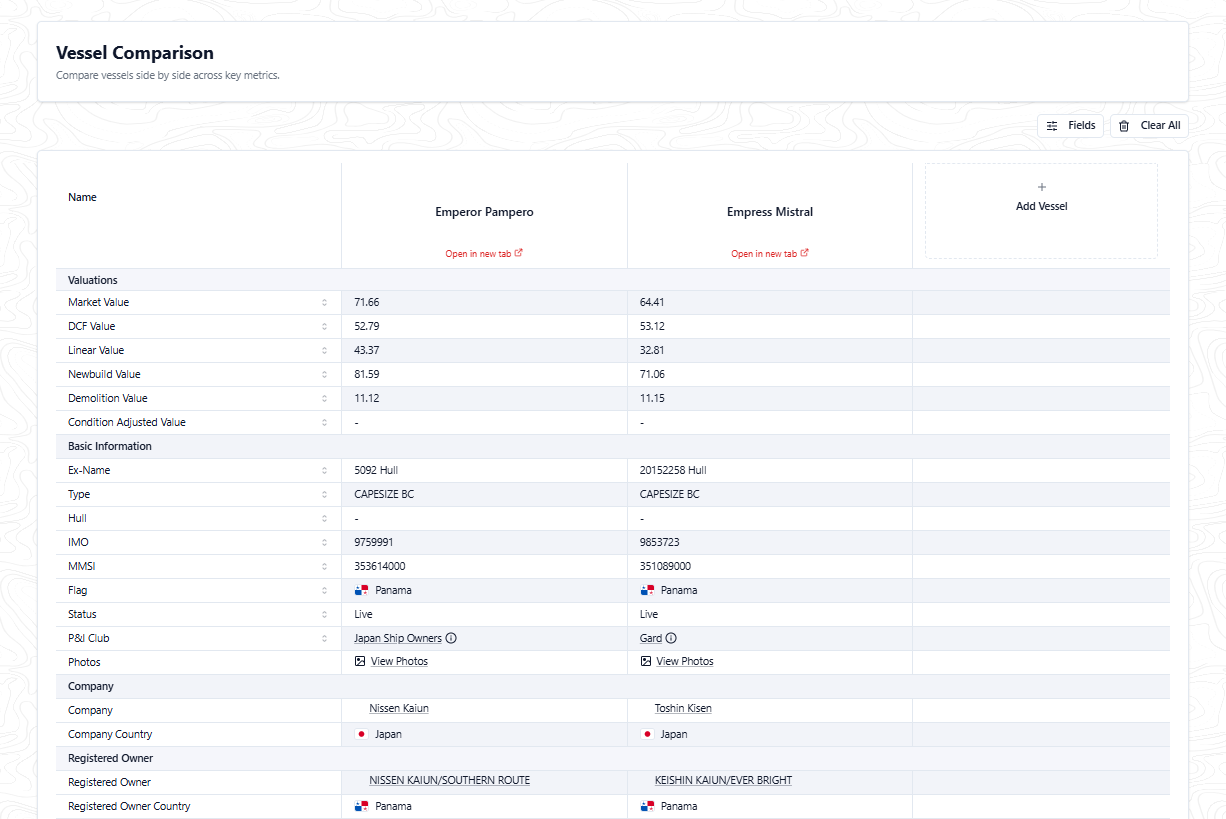1226x819 pixels.
Task: Add a vessel using the plus card
Action: pos(1041,211)
